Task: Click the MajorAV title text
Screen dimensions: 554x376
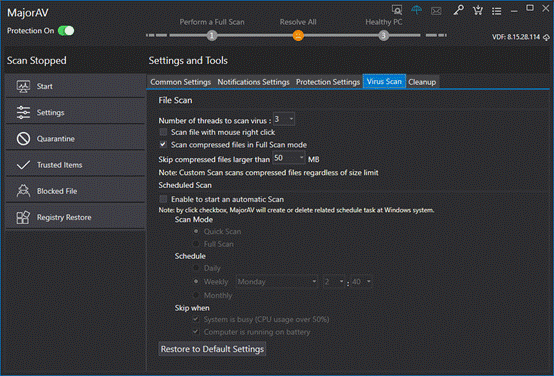Action: [28, 13]
